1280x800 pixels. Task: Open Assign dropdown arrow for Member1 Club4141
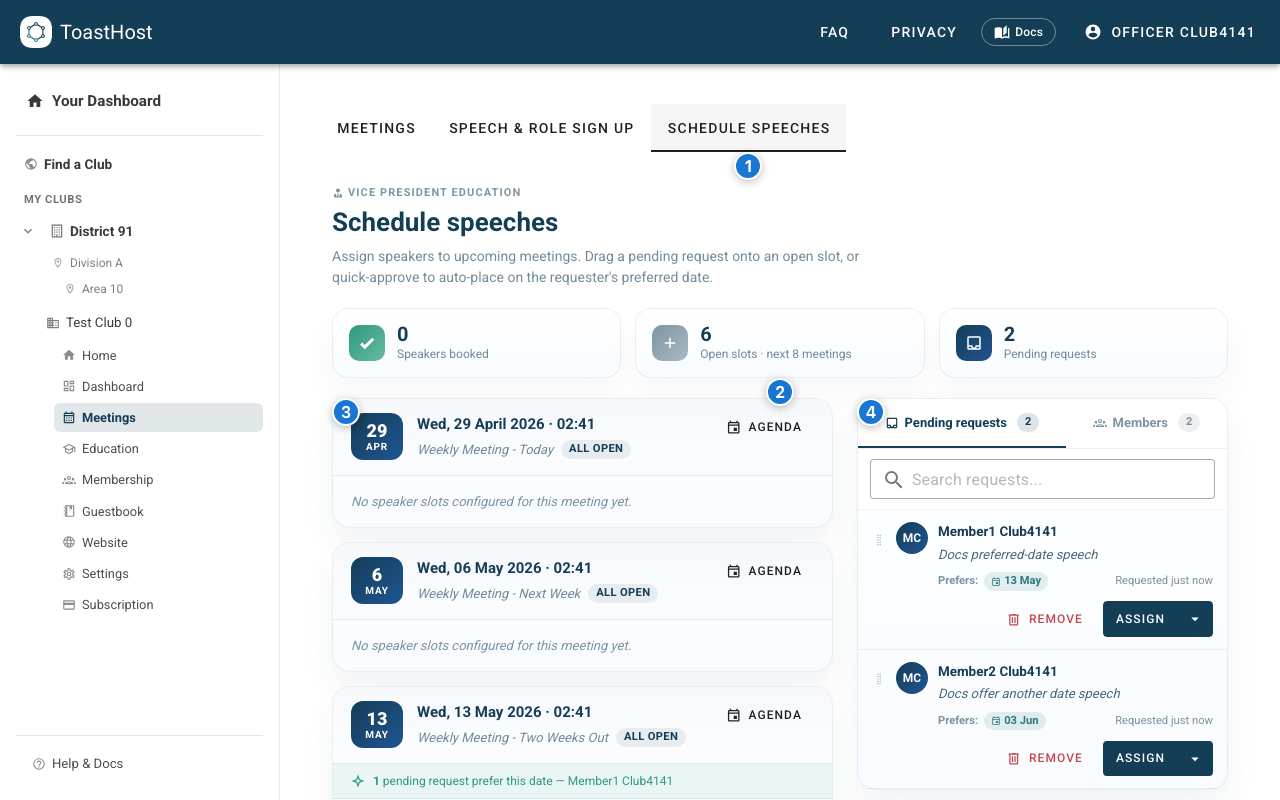coord(1195,619)
